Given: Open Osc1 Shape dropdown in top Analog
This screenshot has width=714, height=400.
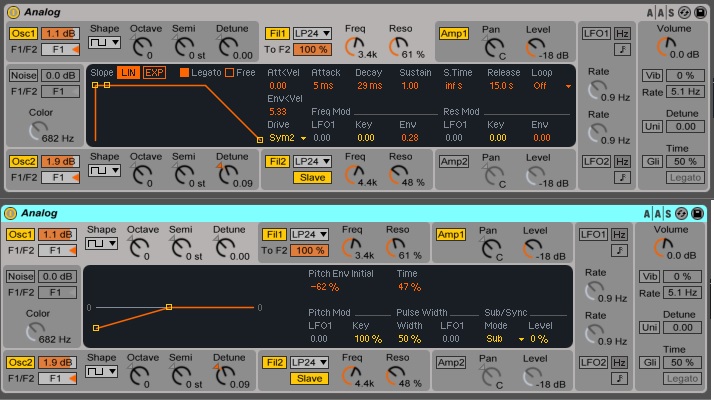Looking at the screenshot, I should coord(104,42).
